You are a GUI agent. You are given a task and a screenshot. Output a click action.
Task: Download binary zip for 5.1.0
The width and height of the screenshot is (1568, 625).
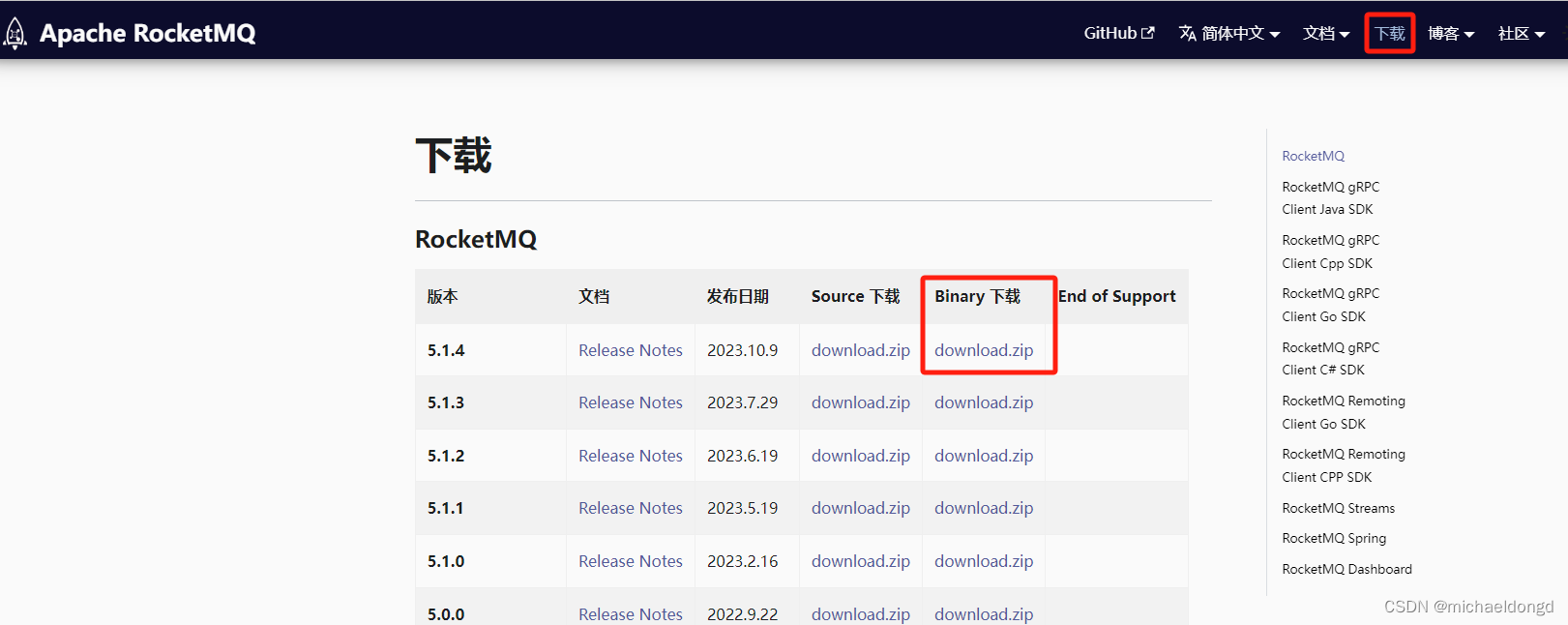tap(984, 561)
